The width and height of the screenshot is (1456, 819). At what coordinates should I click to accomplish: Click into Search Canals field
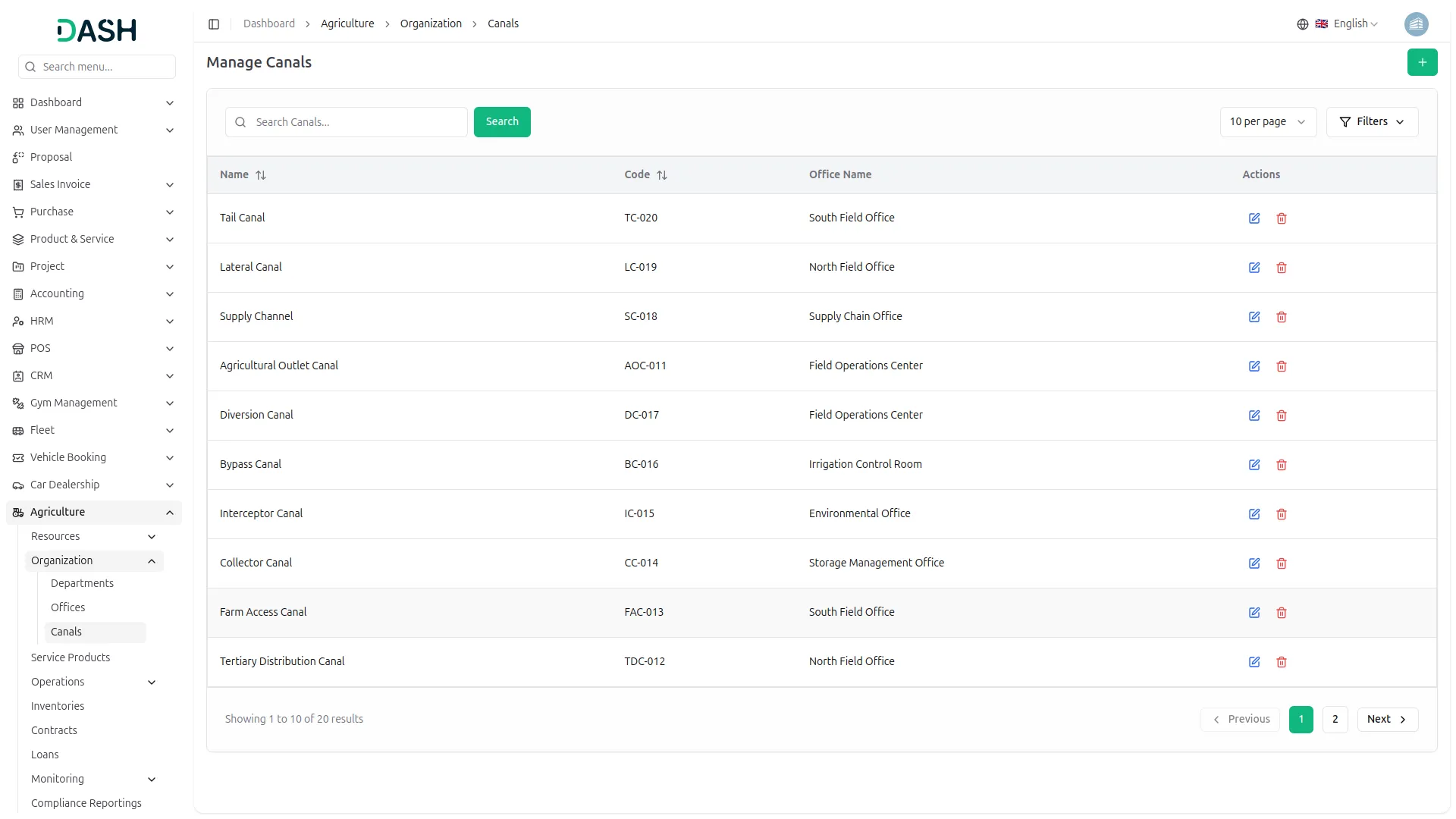(347, 122)
